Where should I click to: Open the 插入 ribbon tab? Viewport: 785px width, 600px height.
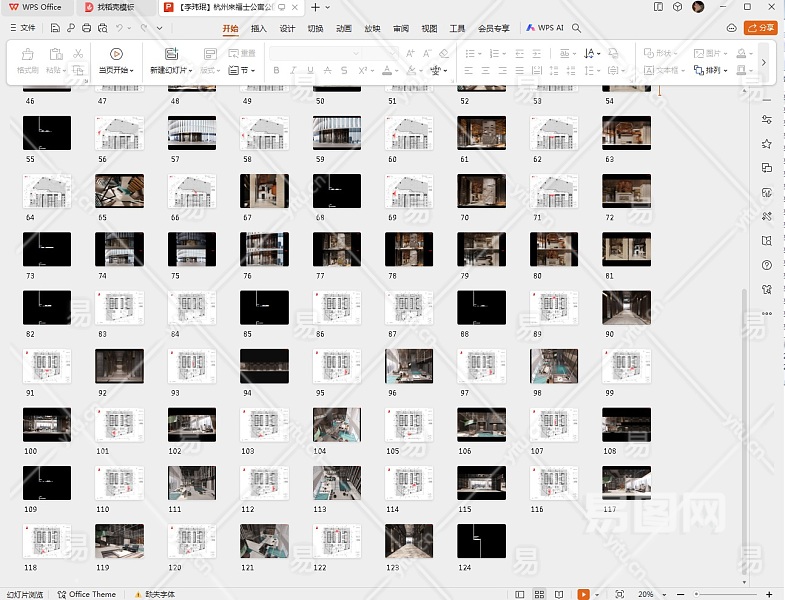pos(259,29)
